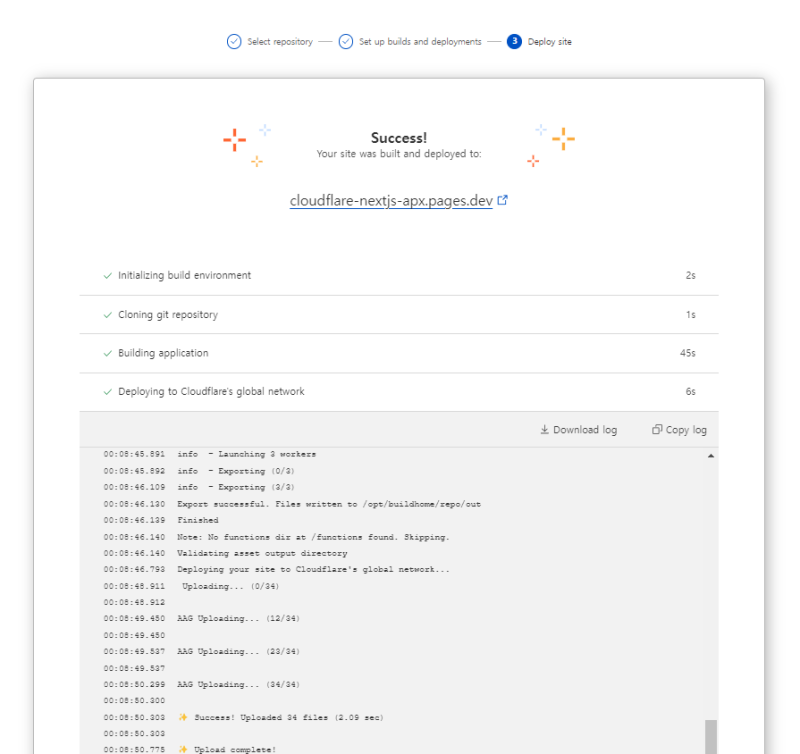Screen dimensions: 800x754
Task: Expand Initializing build environment row
Action: pyautogui.click(x=399, y=275)
